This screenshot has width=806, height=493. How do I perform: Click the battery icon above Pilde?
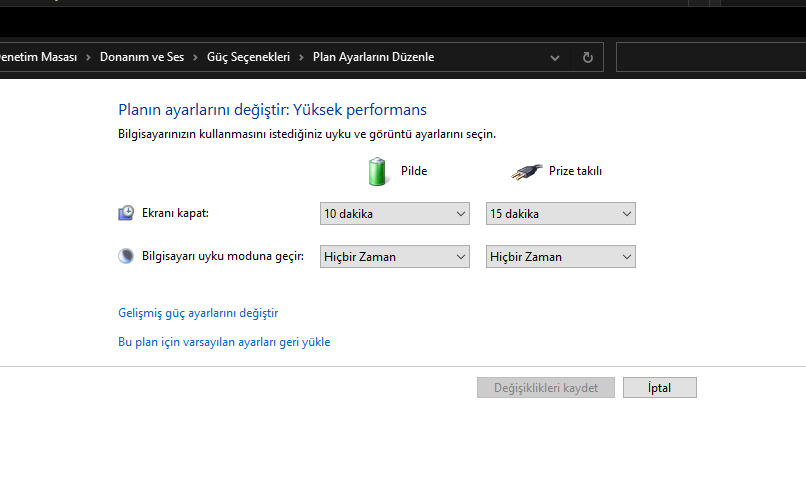click(x=377, y=171)
